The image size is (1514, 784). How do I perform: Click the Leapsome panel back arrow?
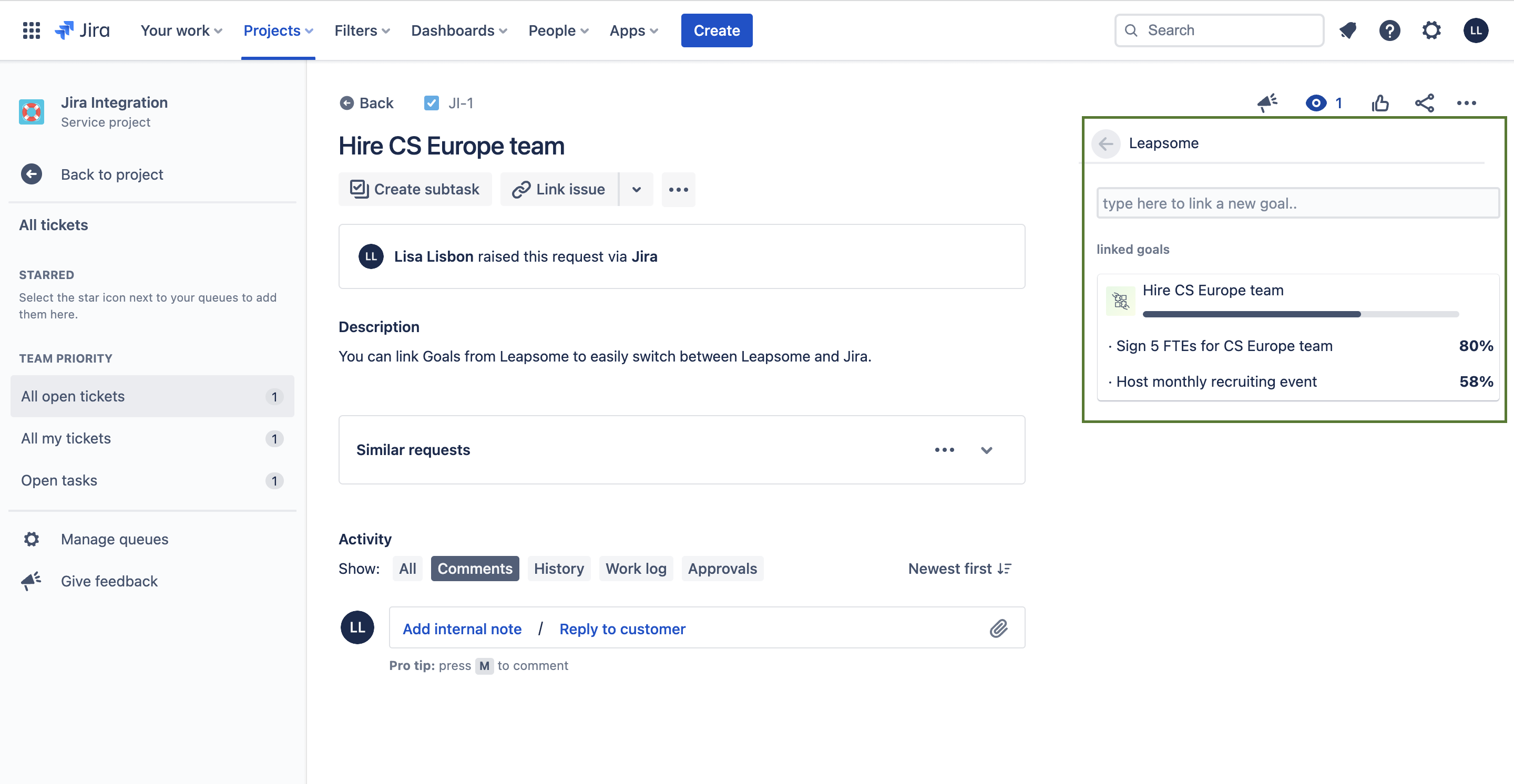(1106, 143)
